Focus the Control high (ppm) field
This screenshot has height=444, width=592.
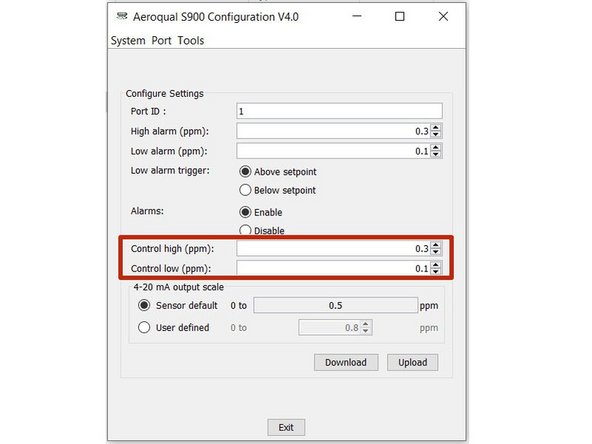click(333, 248)
